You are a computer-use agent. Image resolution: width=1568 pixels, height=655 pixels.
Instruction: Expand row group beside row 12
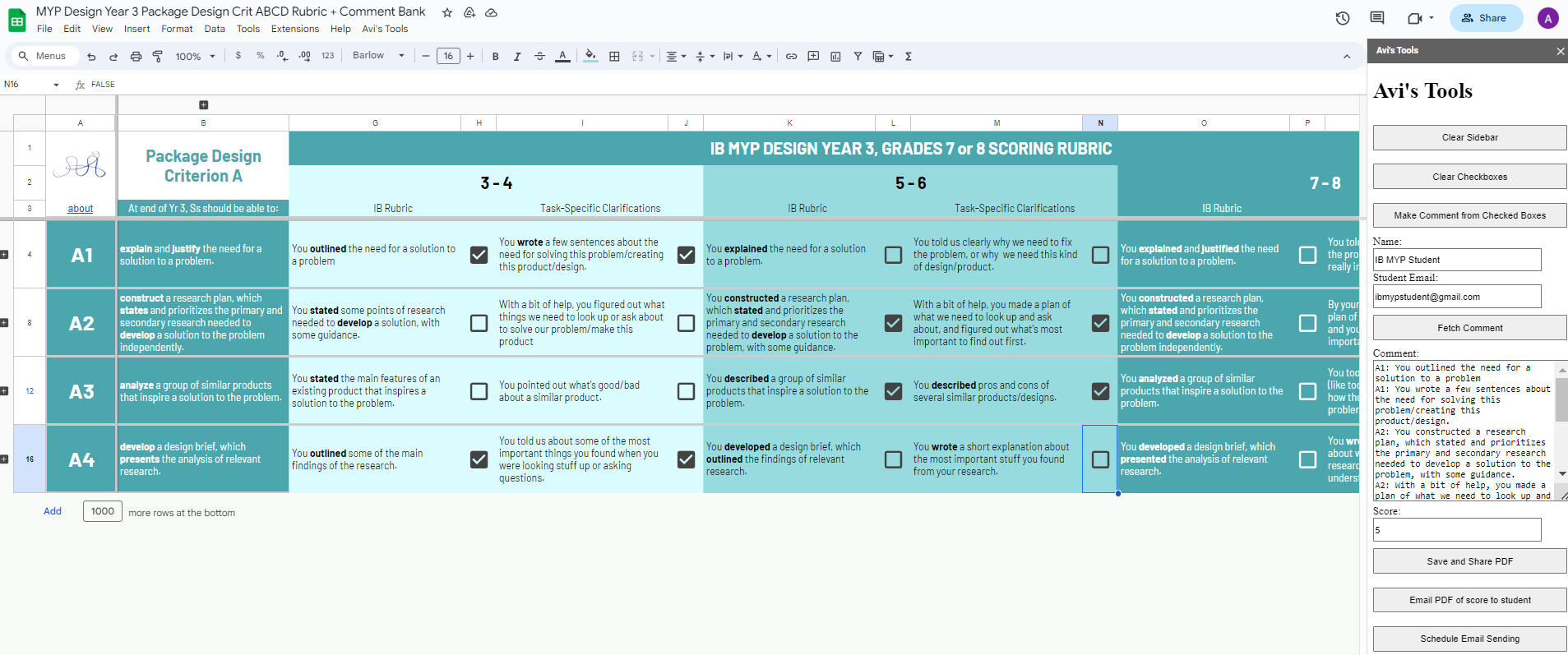click(x=4, y=391)
